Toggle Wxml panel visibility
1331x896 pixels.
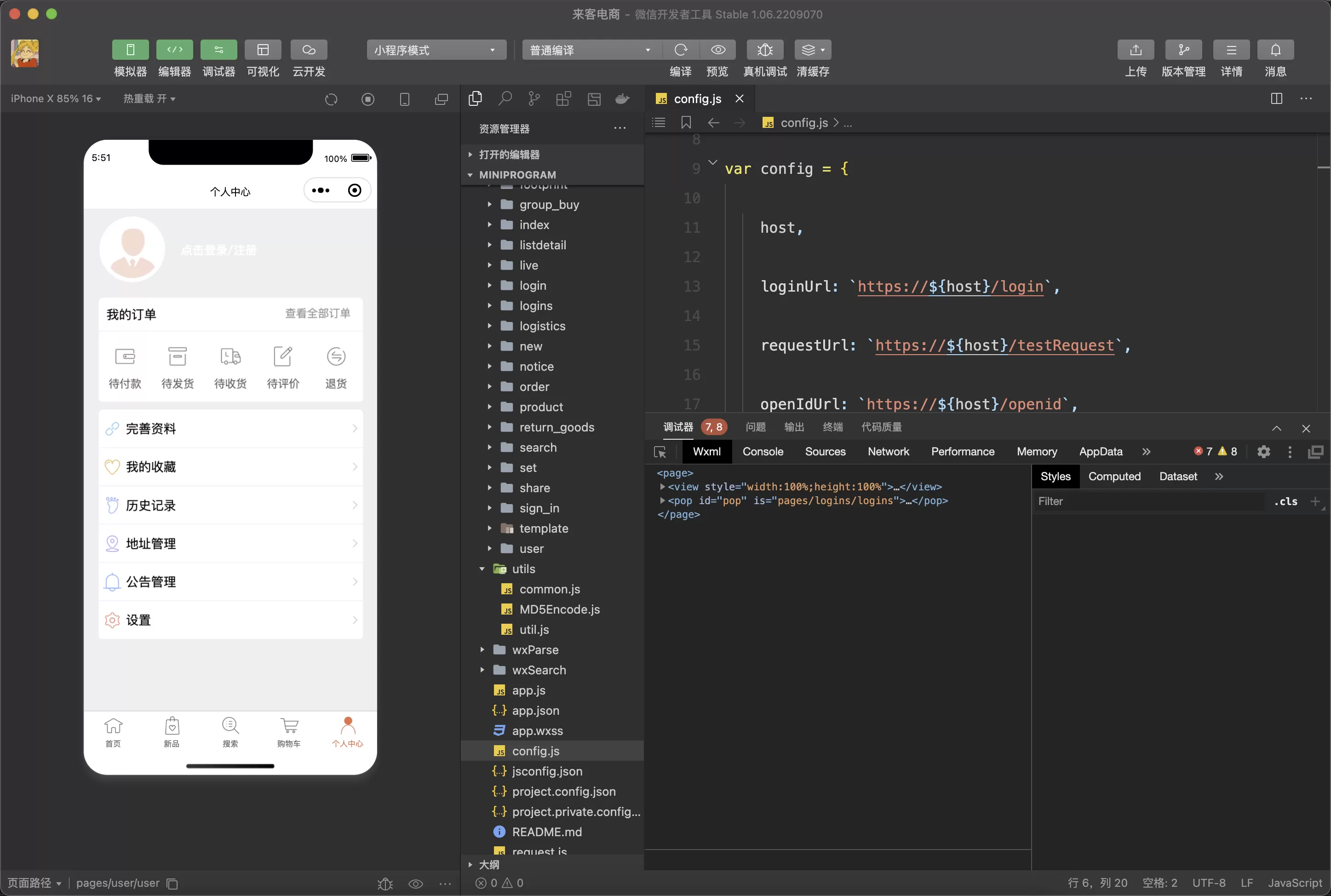tap(707, 452)
